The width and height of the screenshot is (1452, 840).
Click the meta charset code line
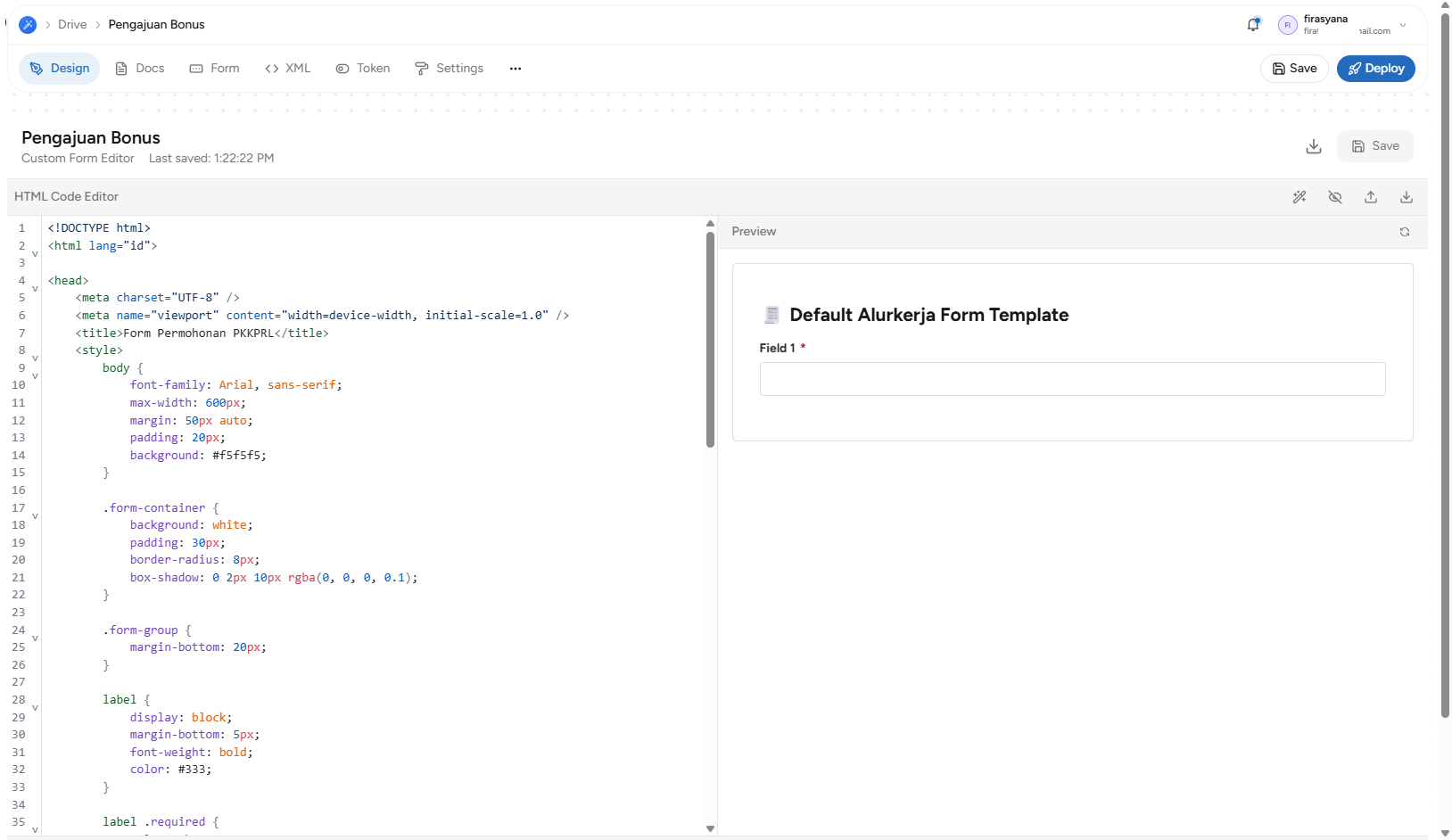coord(157,298)
